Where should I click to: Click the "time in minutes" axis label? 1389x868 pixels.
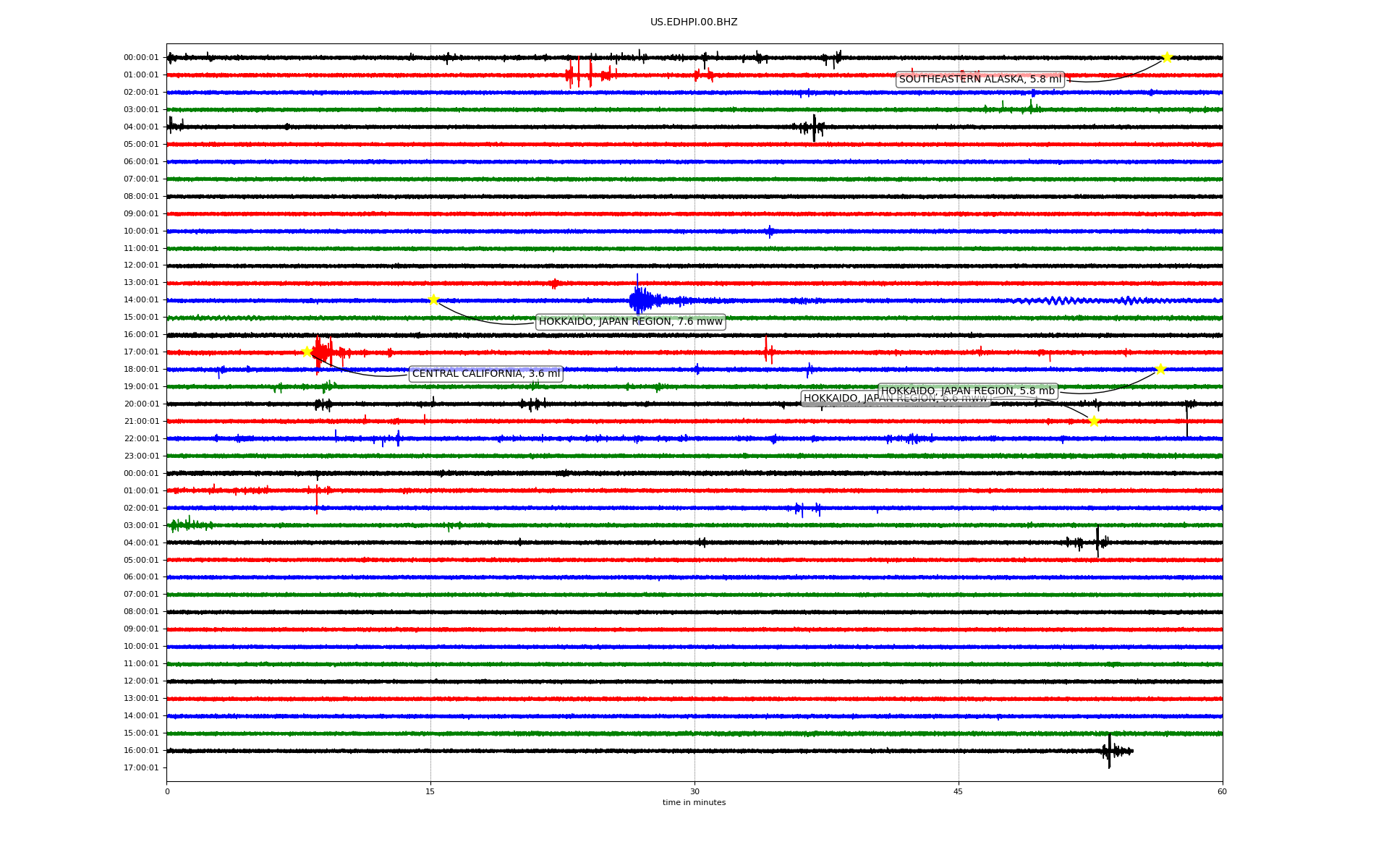tap(694, 802)
